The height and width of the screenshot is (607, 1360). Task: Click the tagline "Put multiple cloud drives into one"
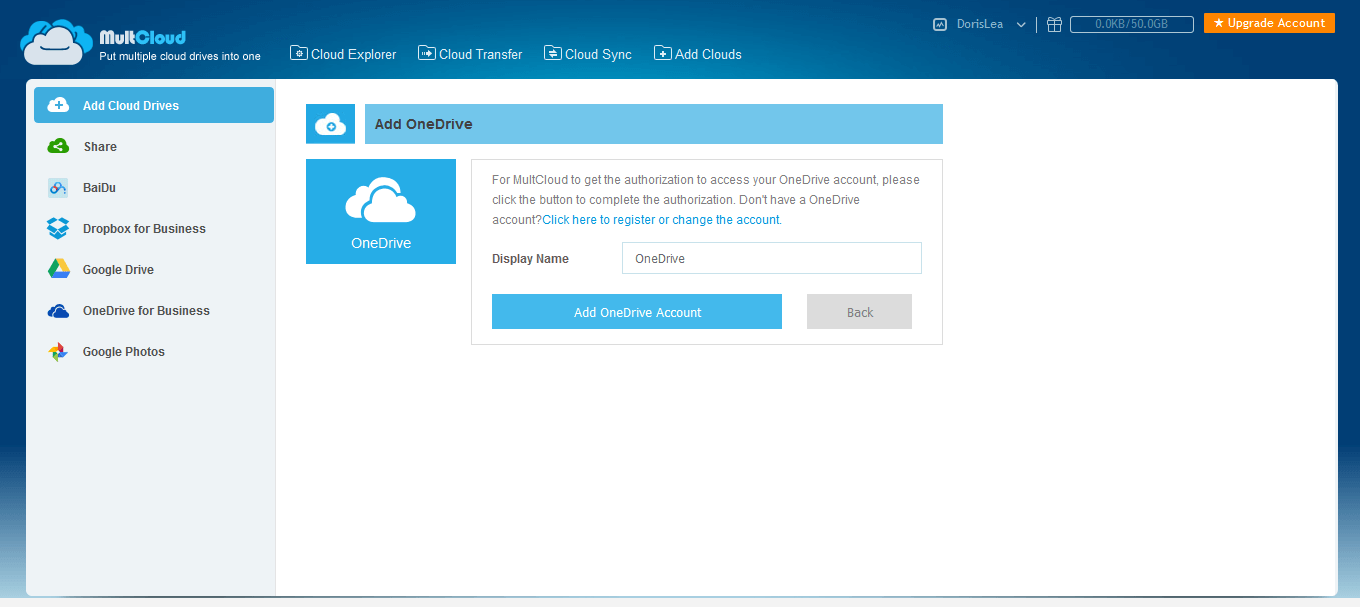pyautogui.click(x=180, y=56)
